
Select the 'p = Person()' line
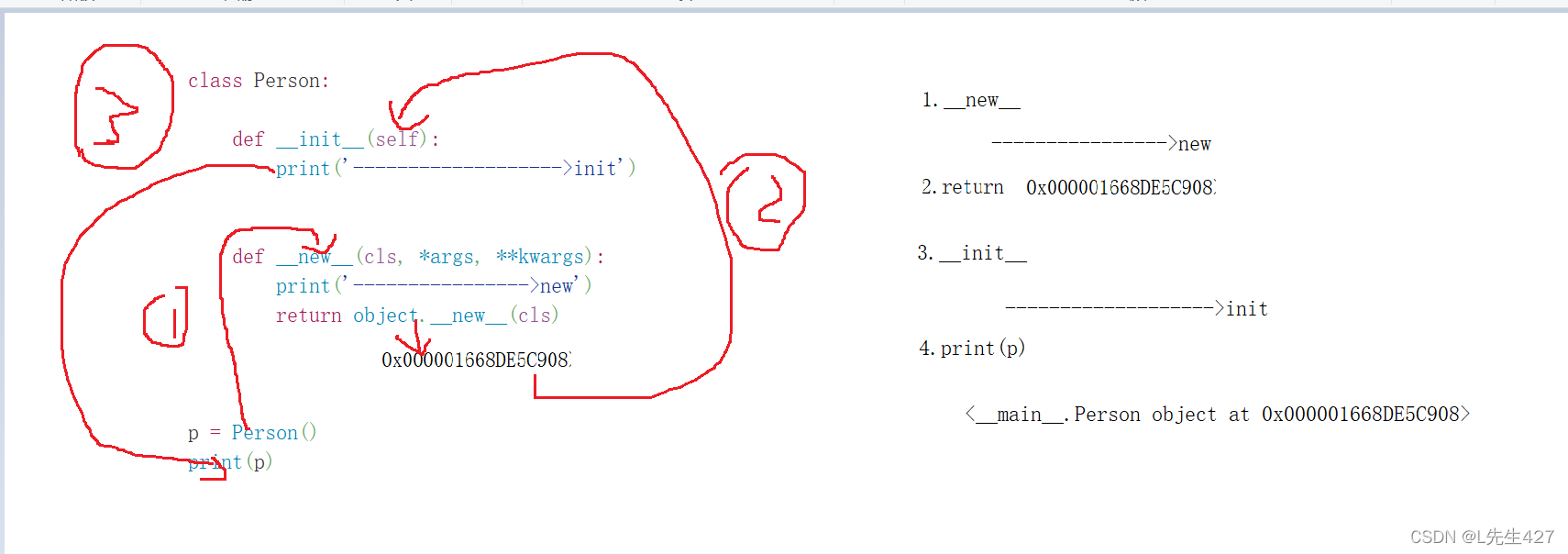coord(252,433)
